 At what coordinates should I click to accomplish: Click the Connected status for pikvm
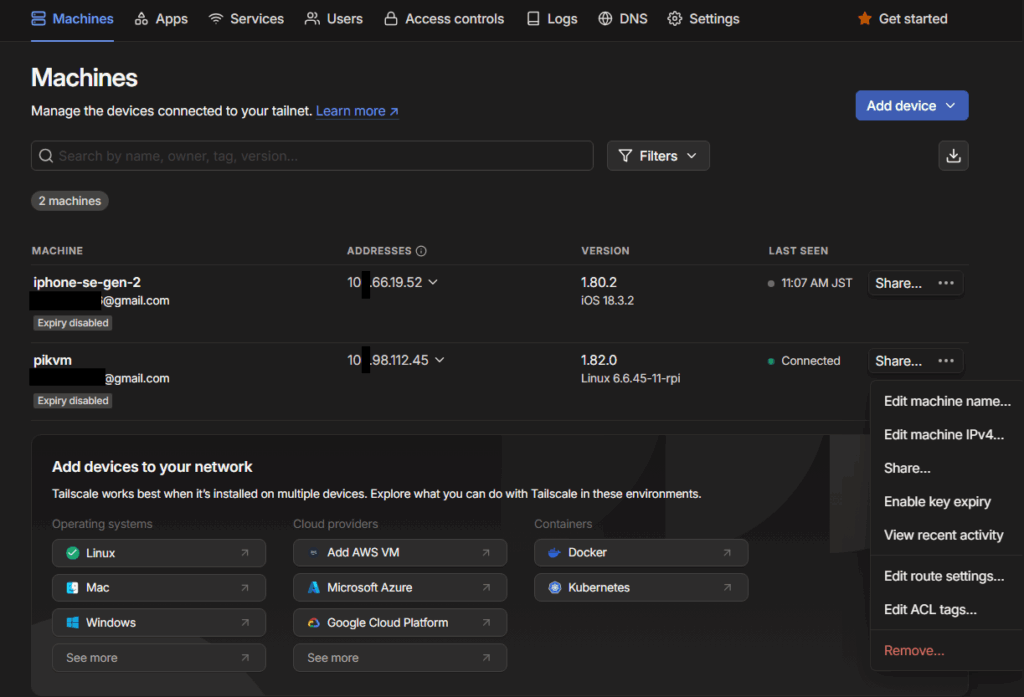(810, 361)
